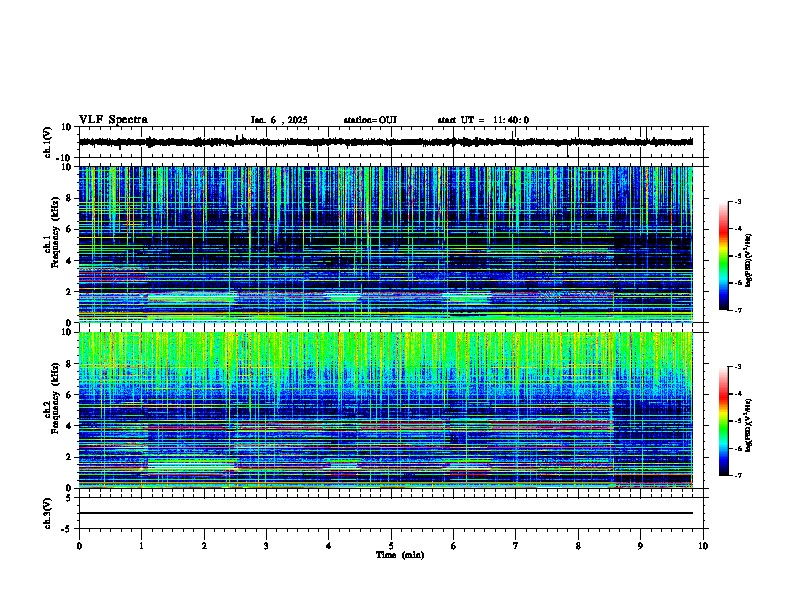Click time axis tick label "3"
Viewport: 792px width, 612px height.
click(x=266, y=546)
